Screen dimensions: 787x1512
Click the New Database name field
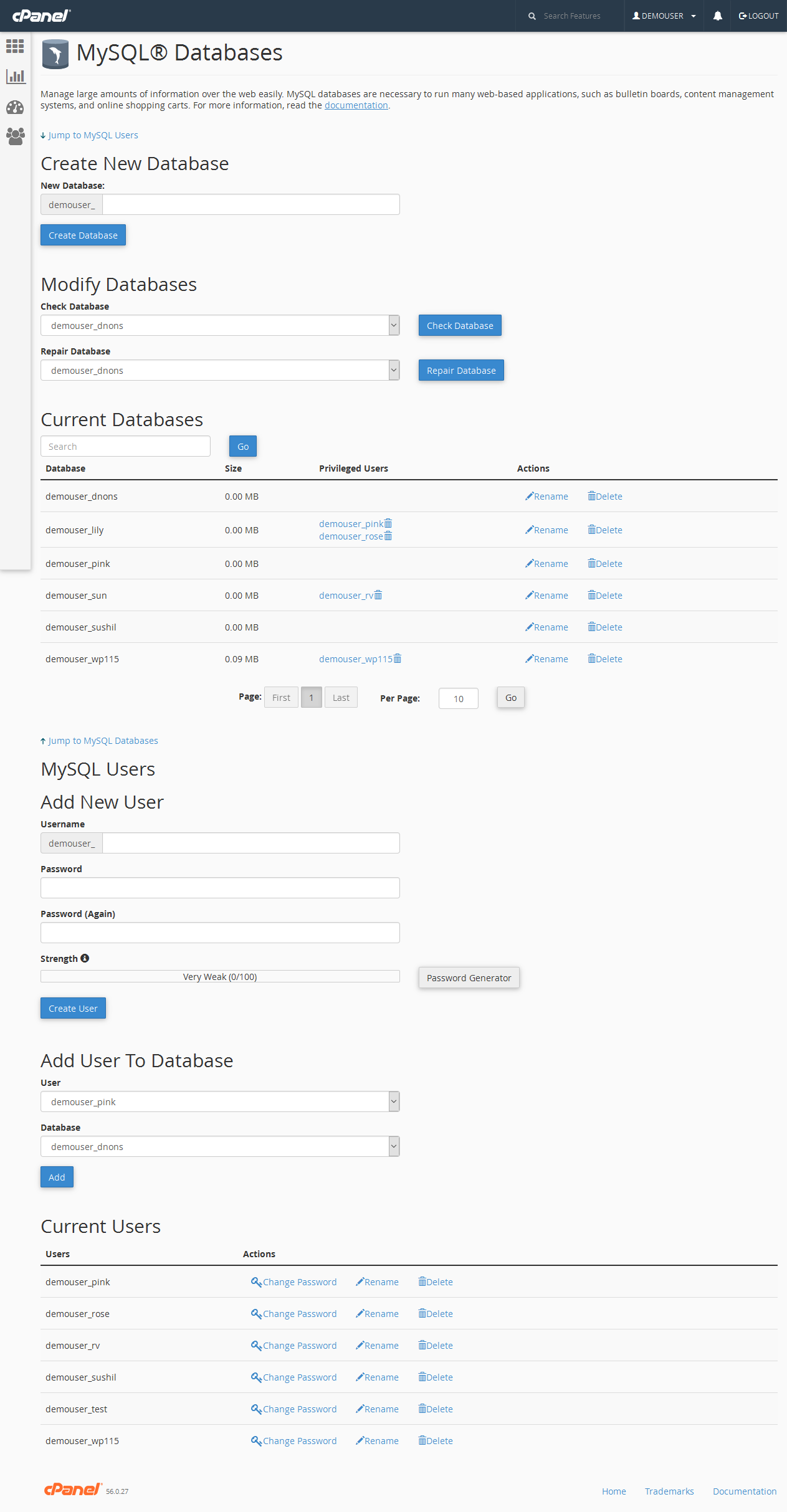pos(250,204)
